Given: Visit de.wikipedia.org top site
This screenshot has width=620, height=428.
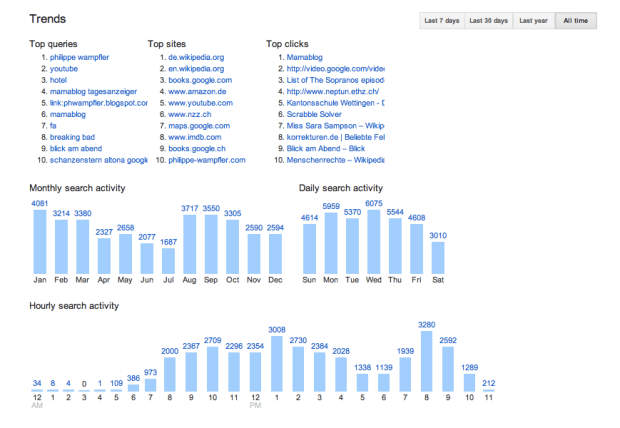Looking at the screenshot, I should 196,57.
